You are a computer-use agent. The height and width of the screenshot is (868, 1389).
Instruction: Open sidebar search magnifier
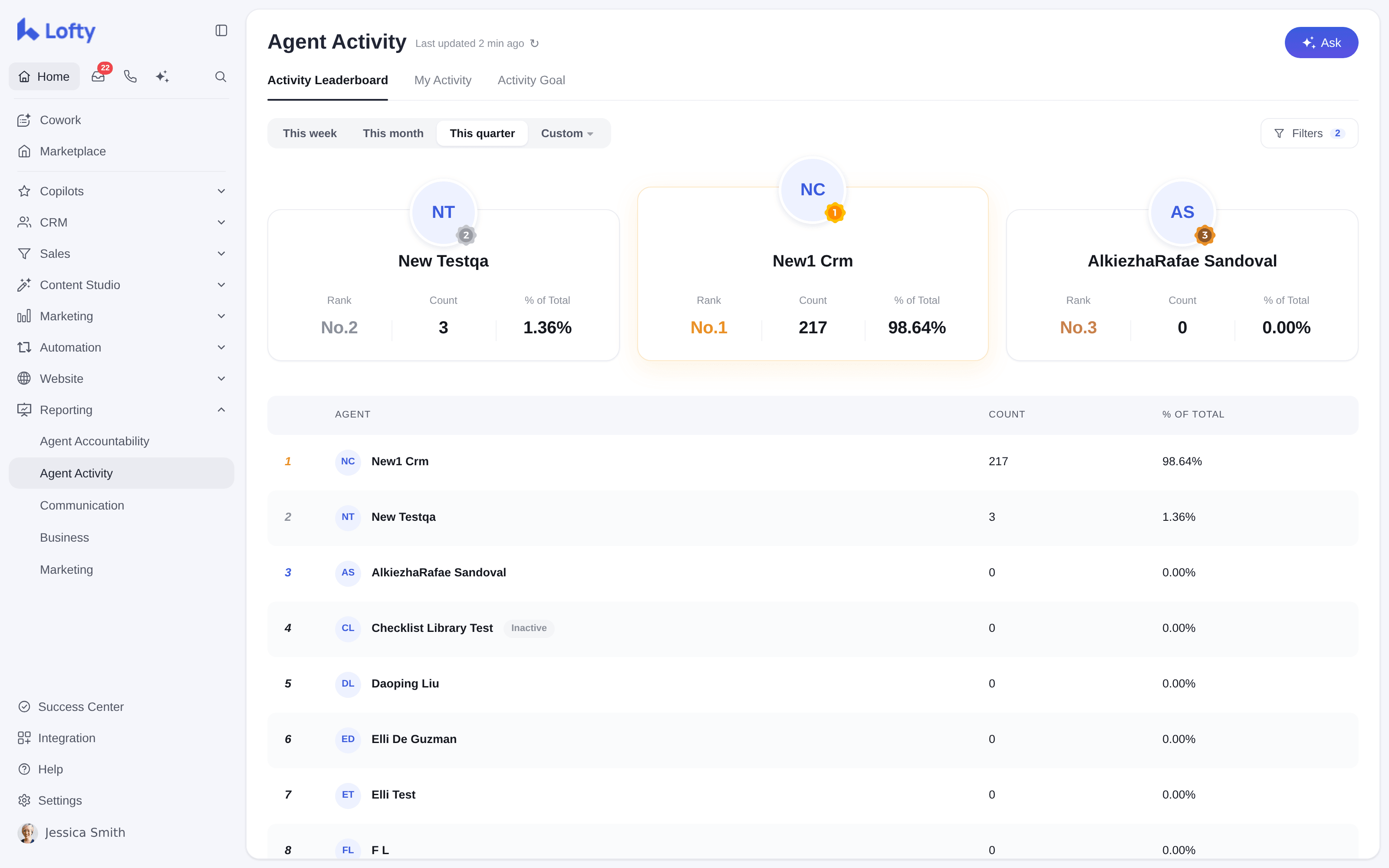(x=221, y=76)
